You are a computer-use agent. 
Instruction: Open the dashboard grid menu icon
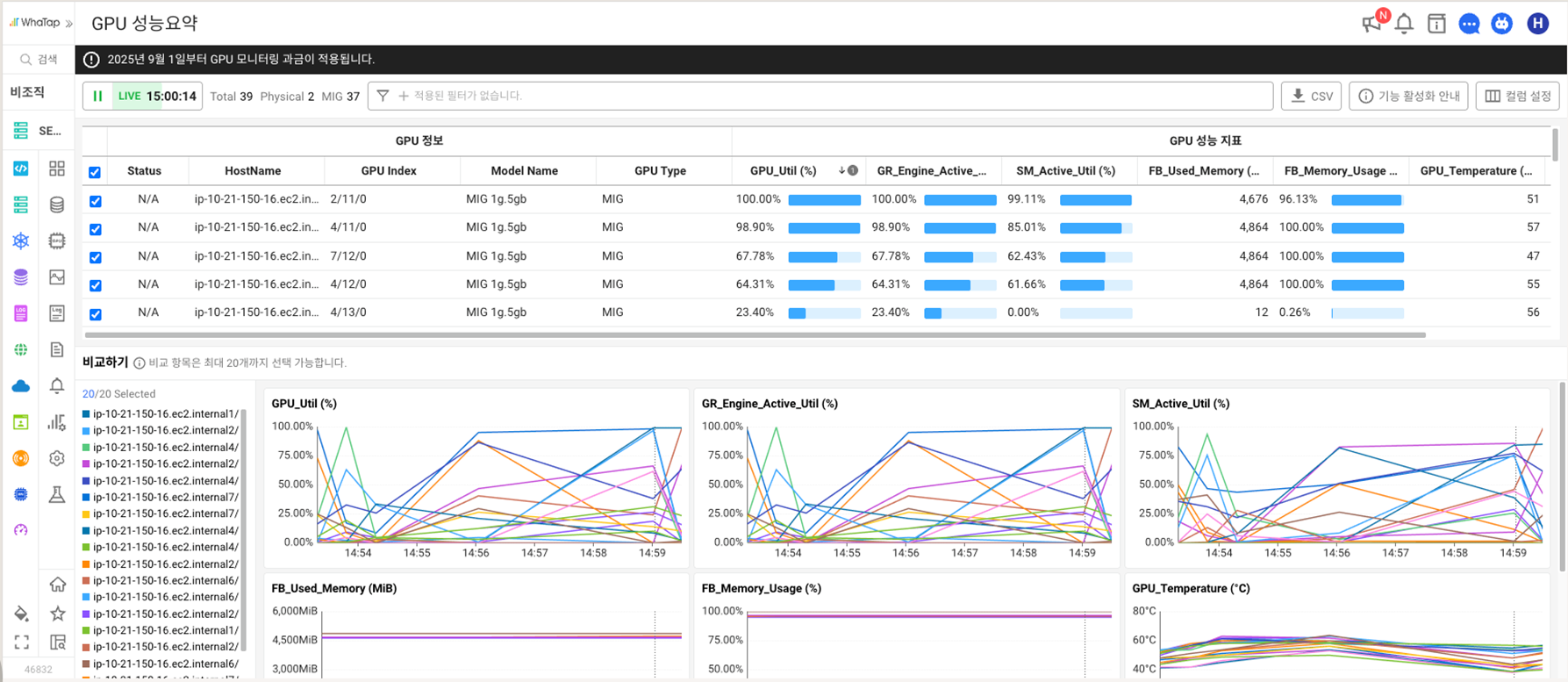(57, 168)
